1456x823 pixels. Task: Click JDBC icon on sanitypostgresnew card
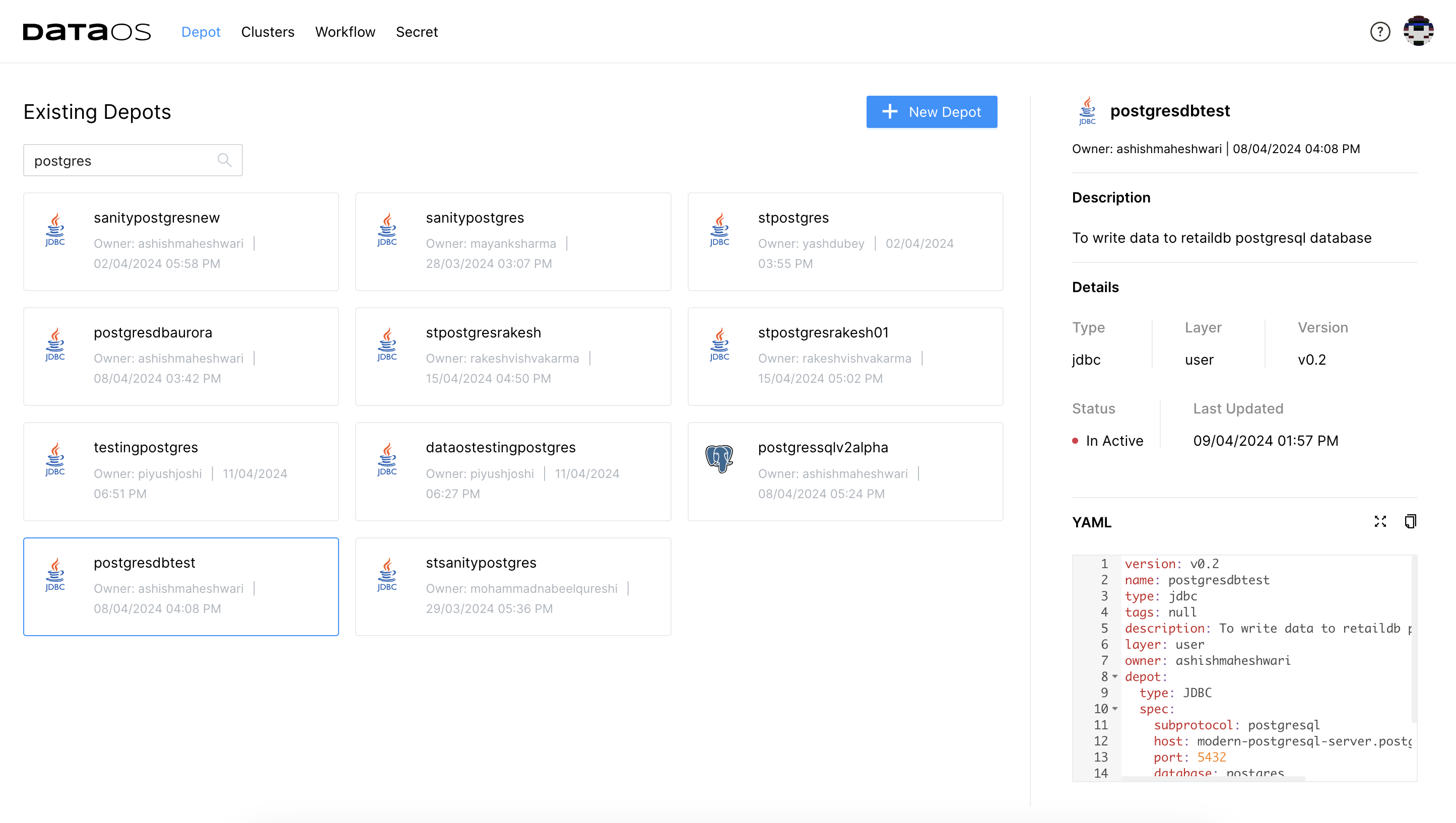click(55, 230)
